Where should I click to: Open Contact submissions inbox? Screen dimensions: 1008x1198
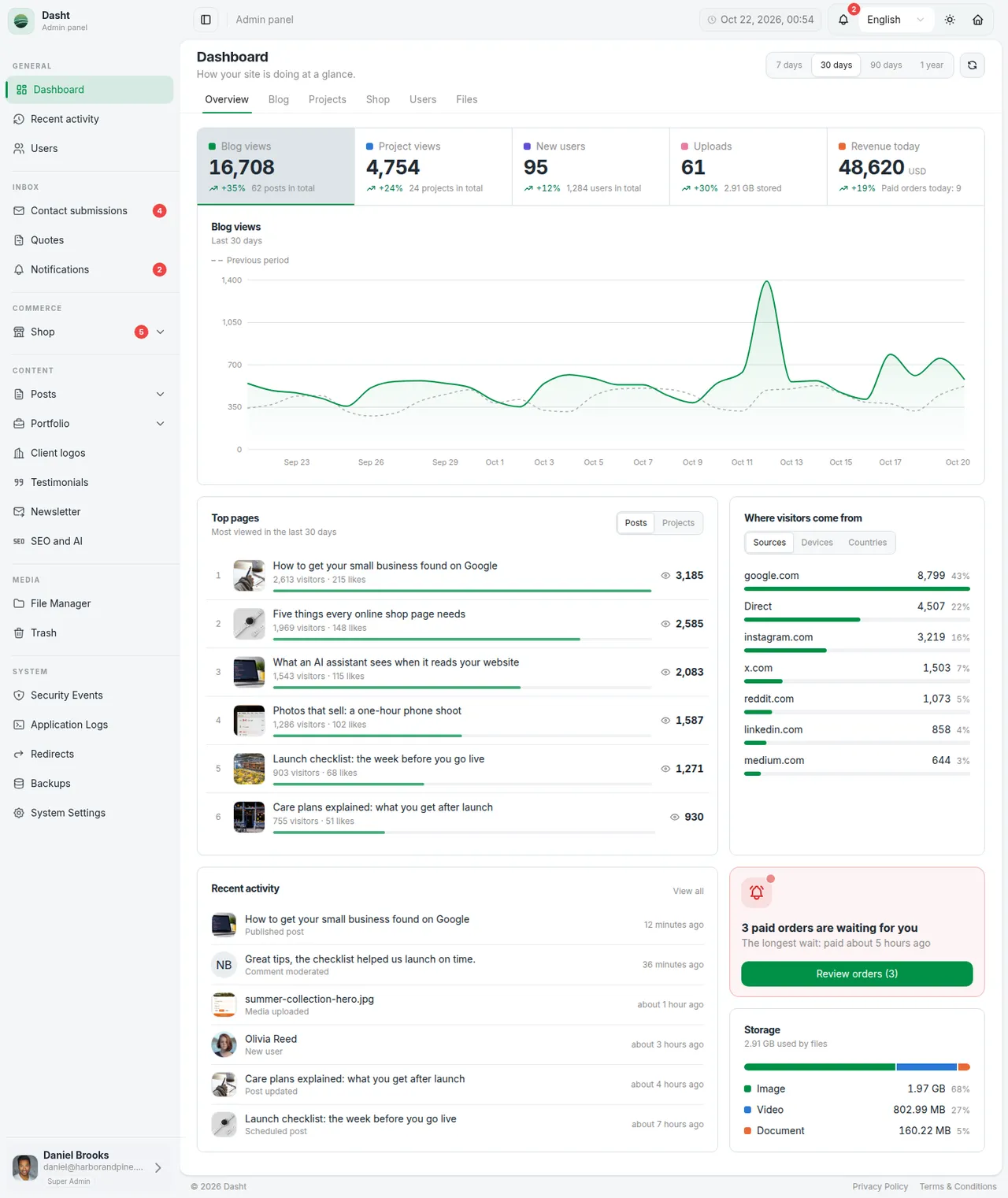tap(90, 210)
